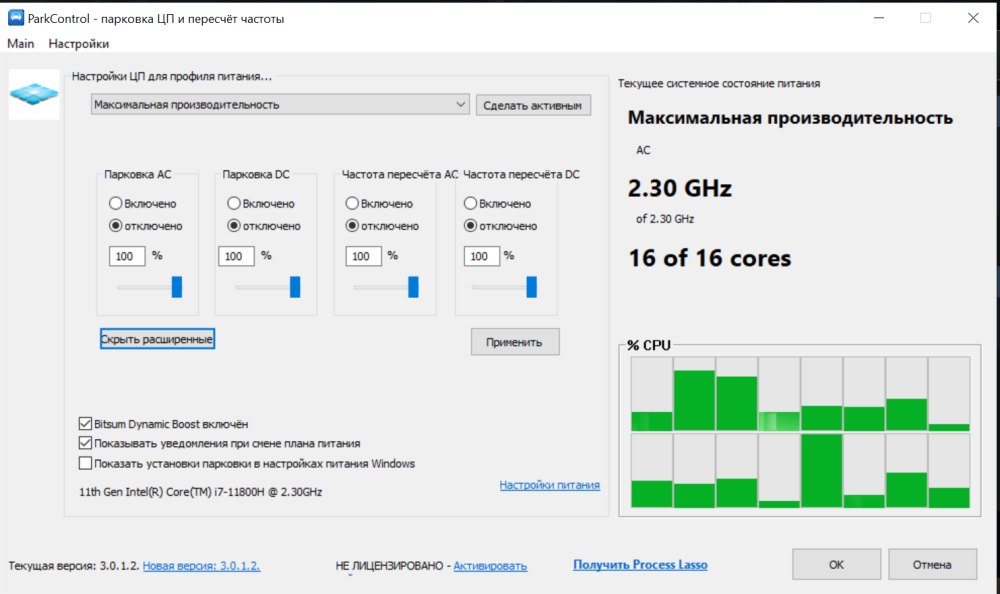
Task: Click Сделать активным button
Action: coord(533,105)
